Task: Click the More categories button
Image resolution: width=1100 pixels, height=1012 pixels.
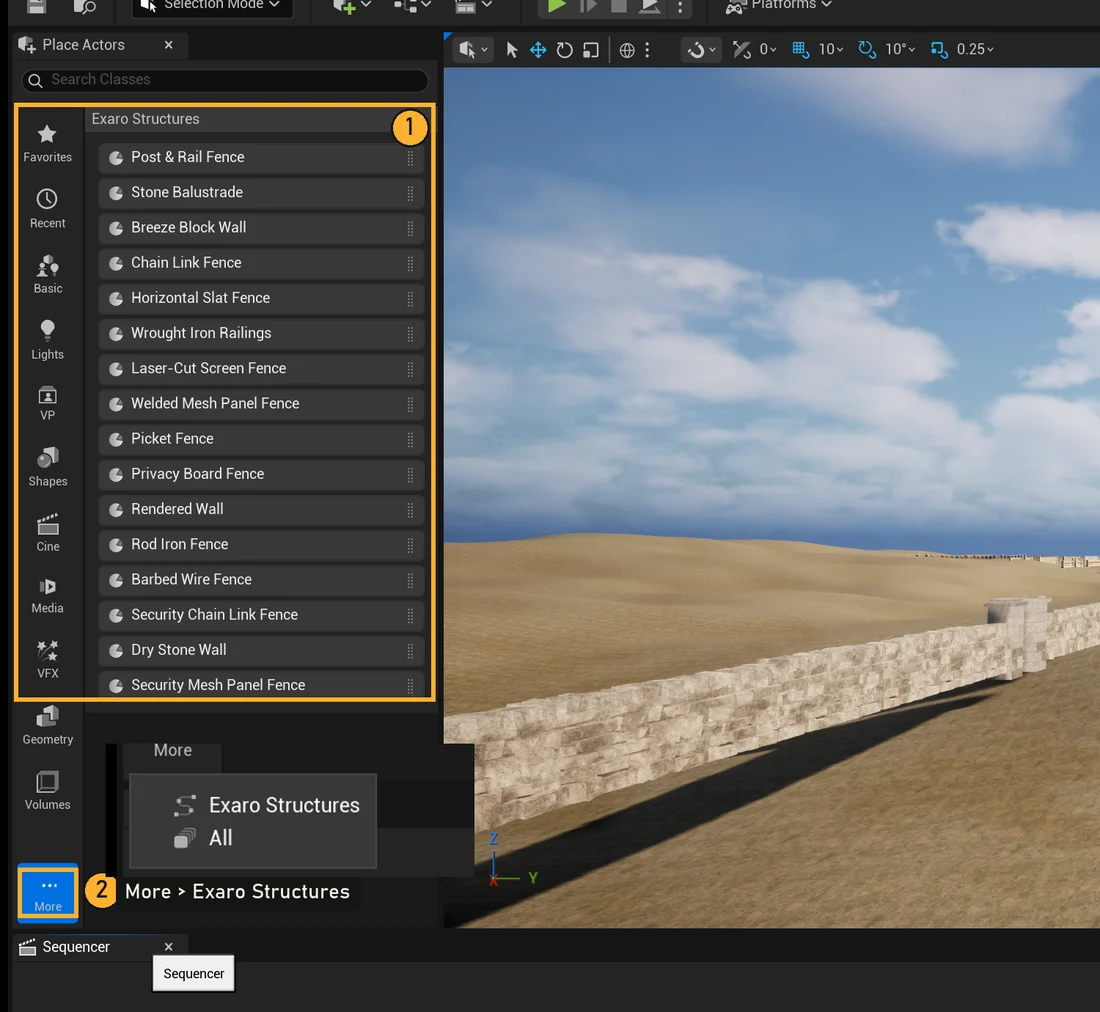Action: pyautogui.click(x=48, y=893)
